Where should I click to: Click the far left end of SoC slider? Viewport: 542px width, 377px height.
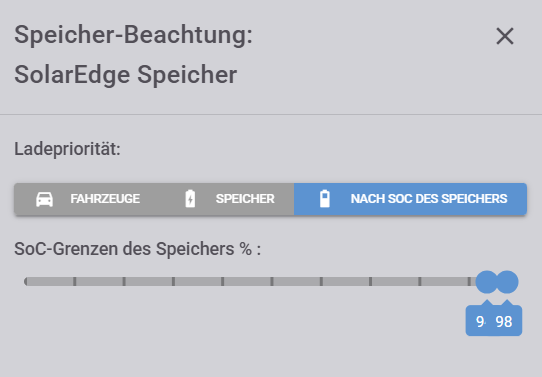tap(26, 282)
